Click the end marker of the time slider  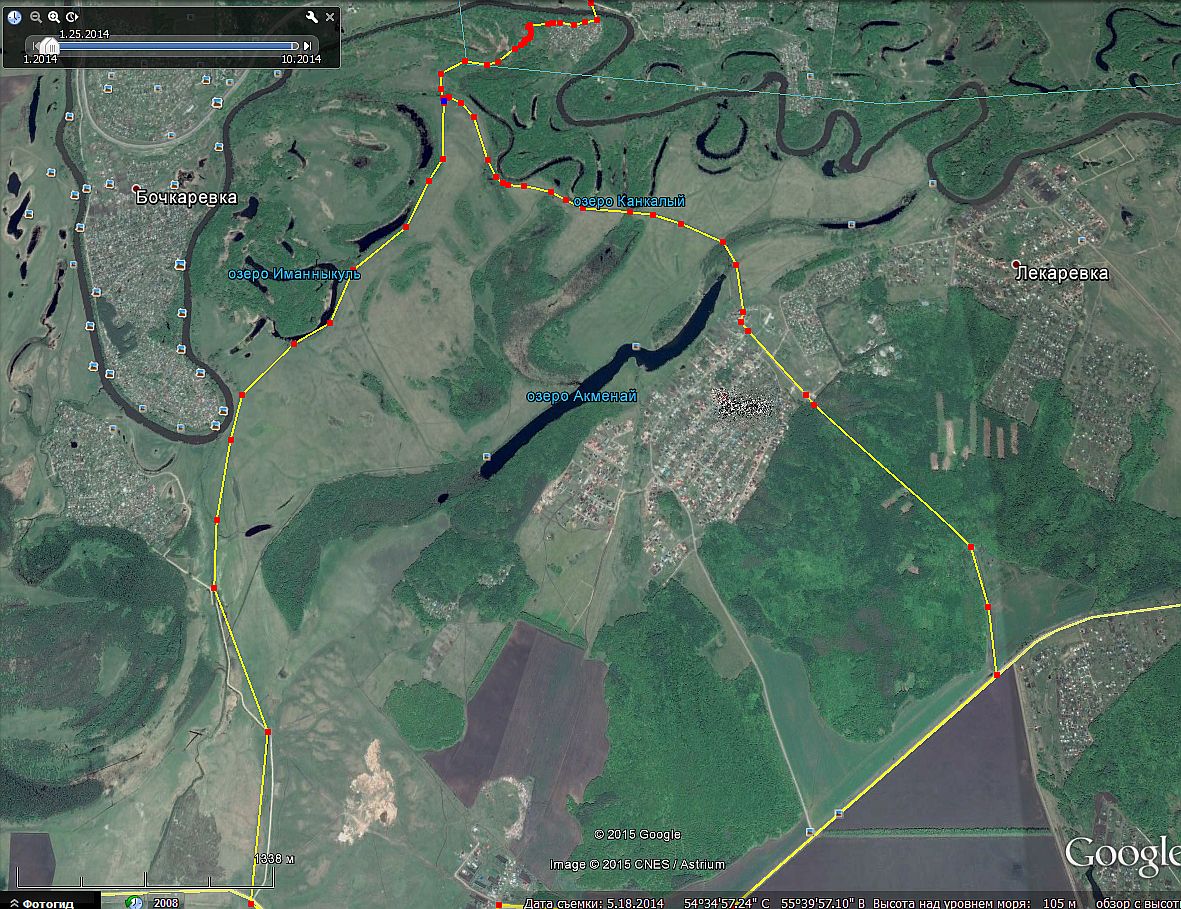[294, 46]
